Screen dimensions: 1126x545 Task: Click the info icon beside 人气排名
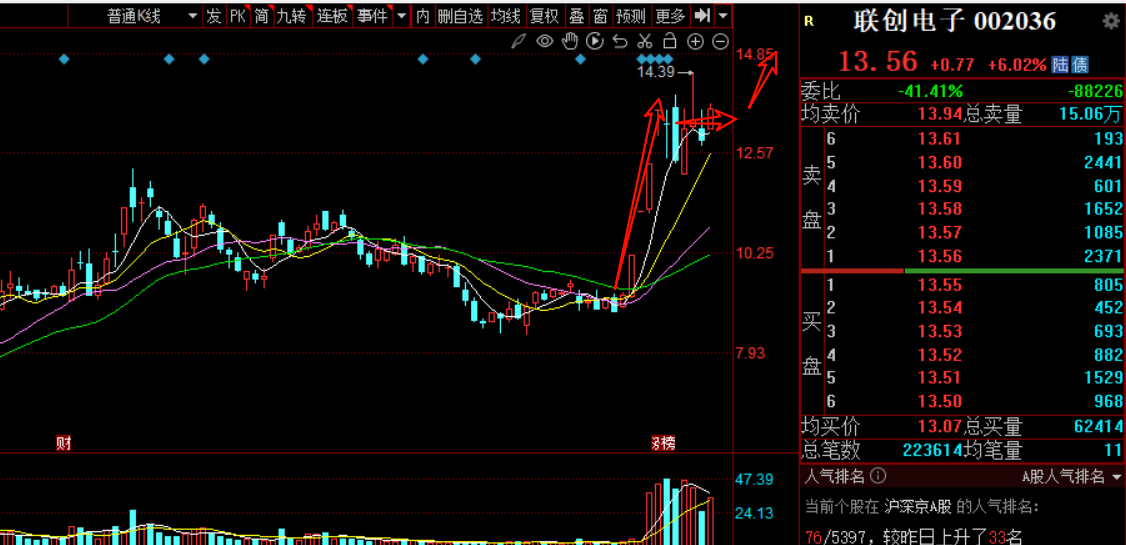(x=880, y=475)
